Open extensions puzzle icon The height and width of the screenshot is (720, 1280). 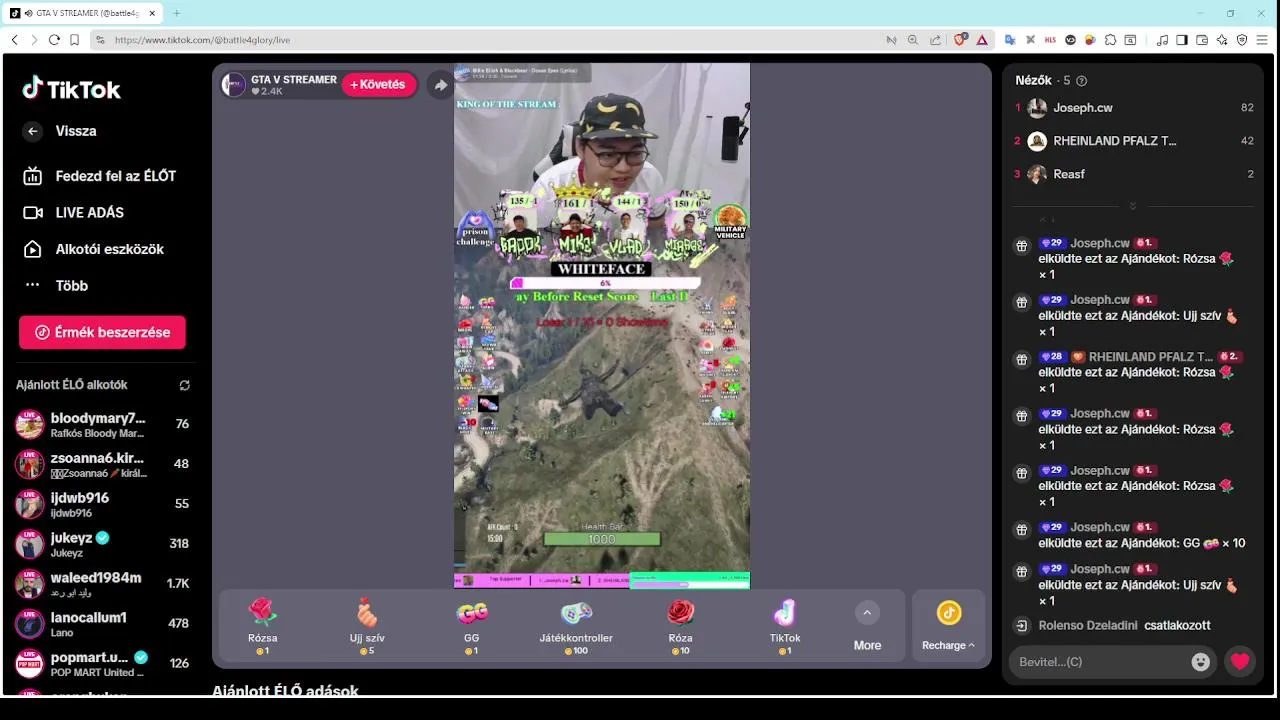[x=1110, y=40]
